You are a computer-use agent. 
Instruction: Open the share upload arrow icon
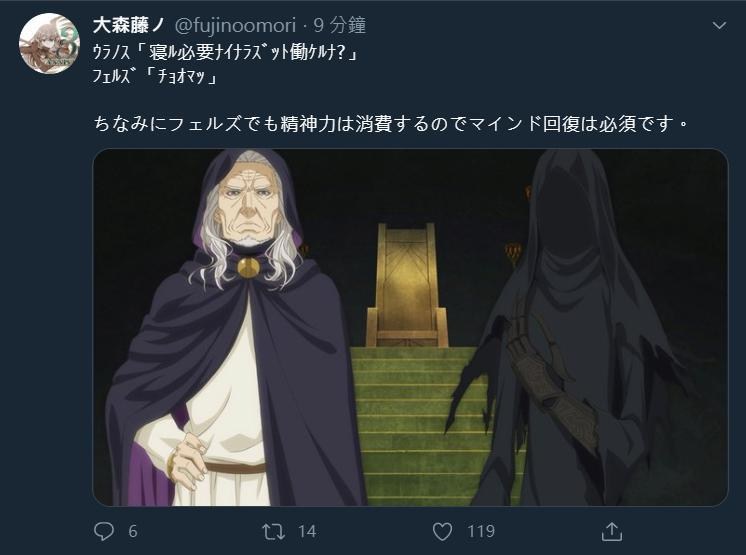(612, 531)
